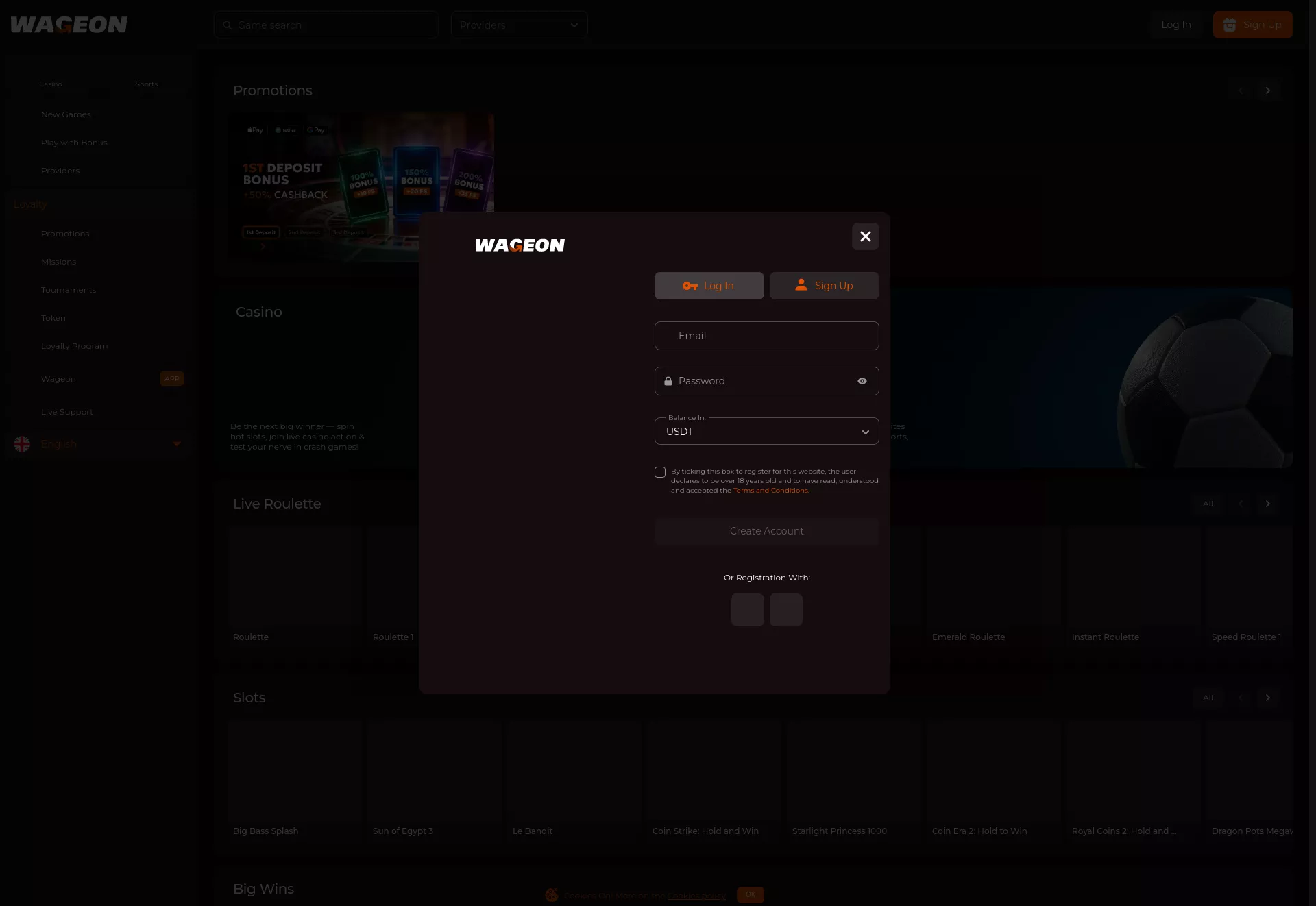Open Live Support in the sidebar
Image resolution: width=1316 pixels, height=906 pixels.
tap(66, 412)
